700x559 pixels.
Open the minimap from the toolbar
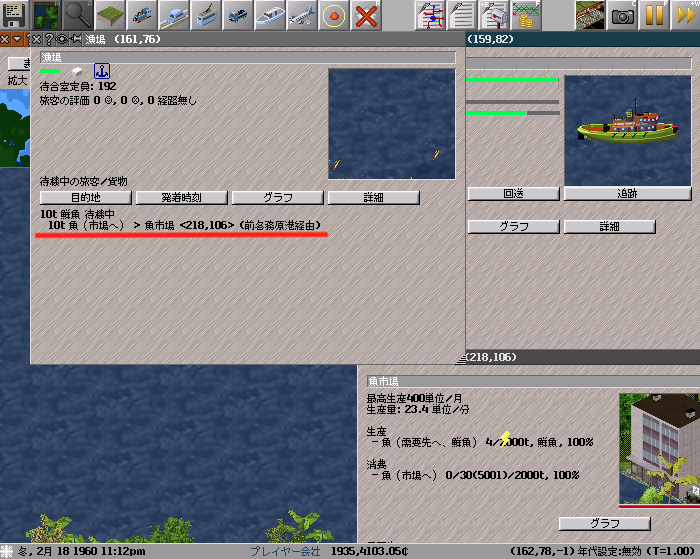point(46,15)
